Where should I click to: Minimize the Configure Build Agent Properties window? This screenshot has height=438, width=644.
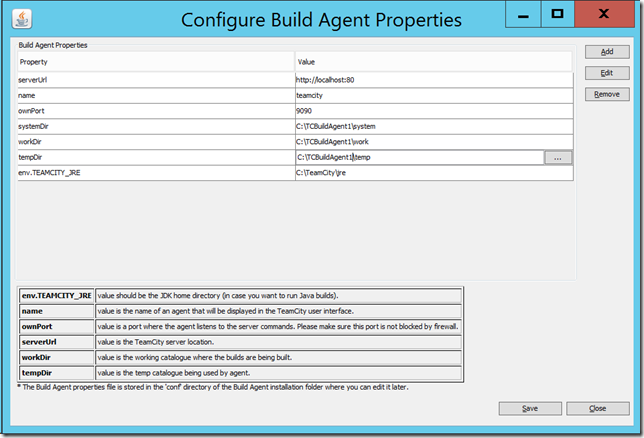pyautogui.click(x=523, y=14)
